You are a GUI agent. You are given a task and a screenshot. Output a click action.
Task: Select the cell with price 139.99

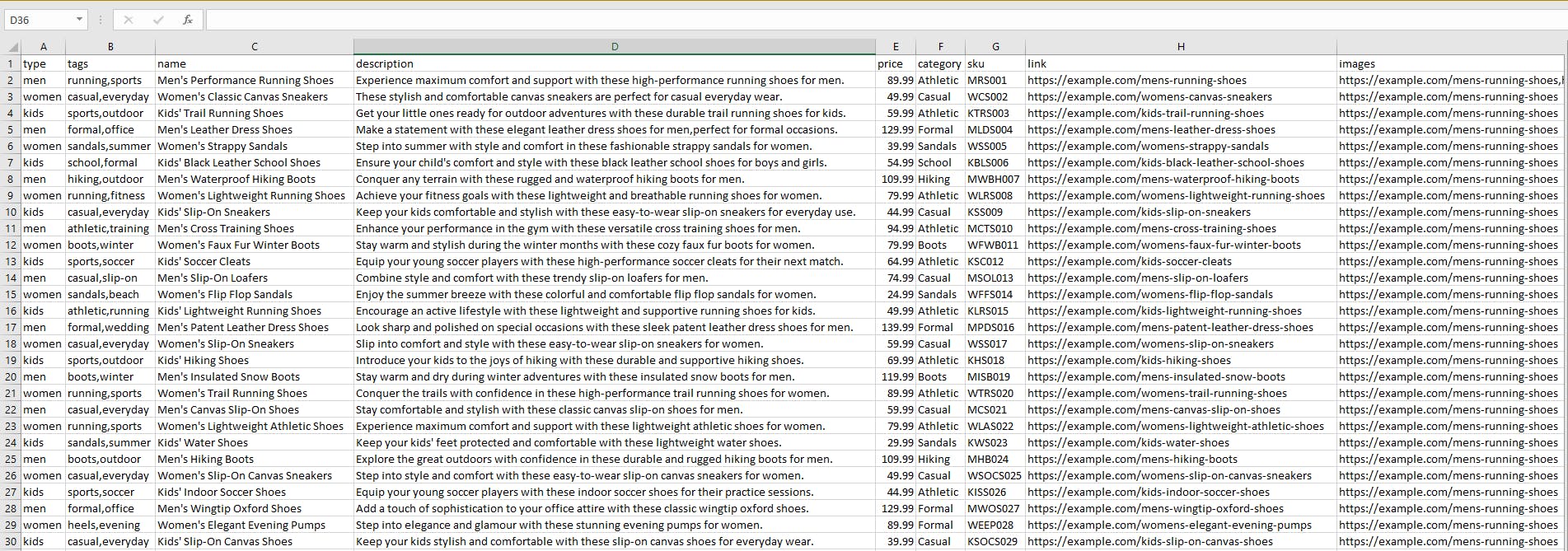point(896,327)
